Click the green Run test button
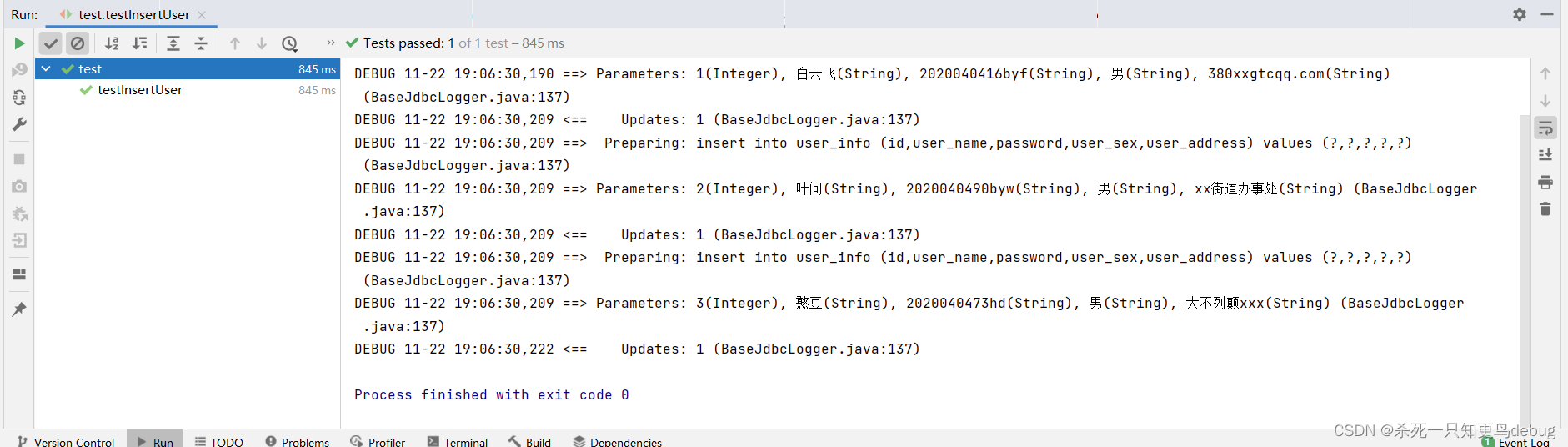Viewport: 1568px width, 447px height. click(x=19, y=43)
